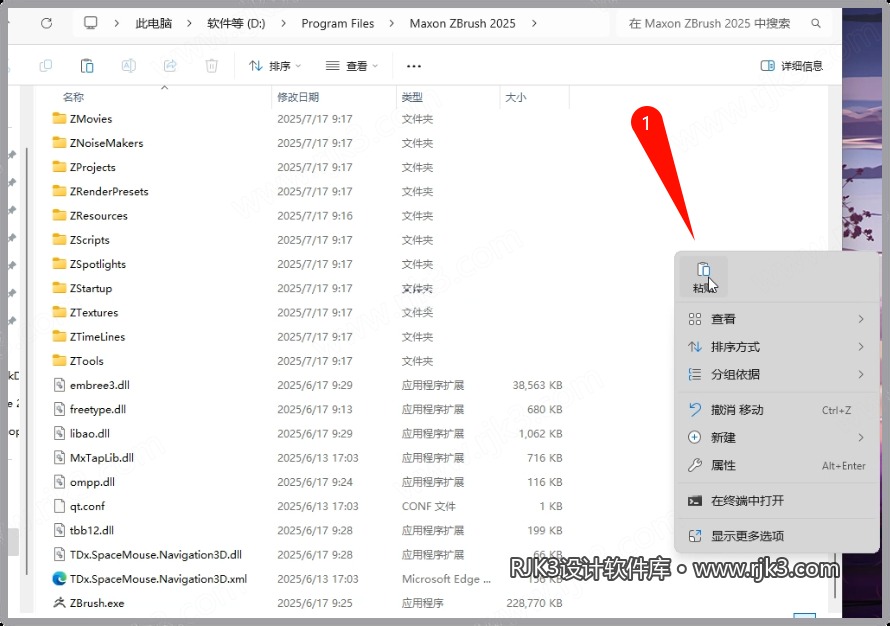The height and width of the screenshot is (626, 890).
Task: Sort by the 名称 column header
Action: (x=73, y=97)
